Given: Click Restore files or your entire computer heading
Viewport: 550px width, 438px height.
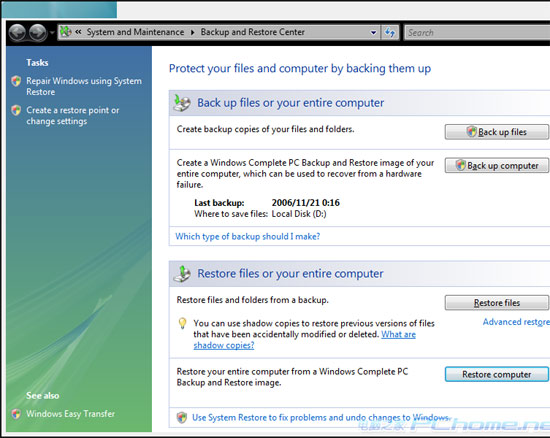Looking at the screenshot, I should (290, 274).
